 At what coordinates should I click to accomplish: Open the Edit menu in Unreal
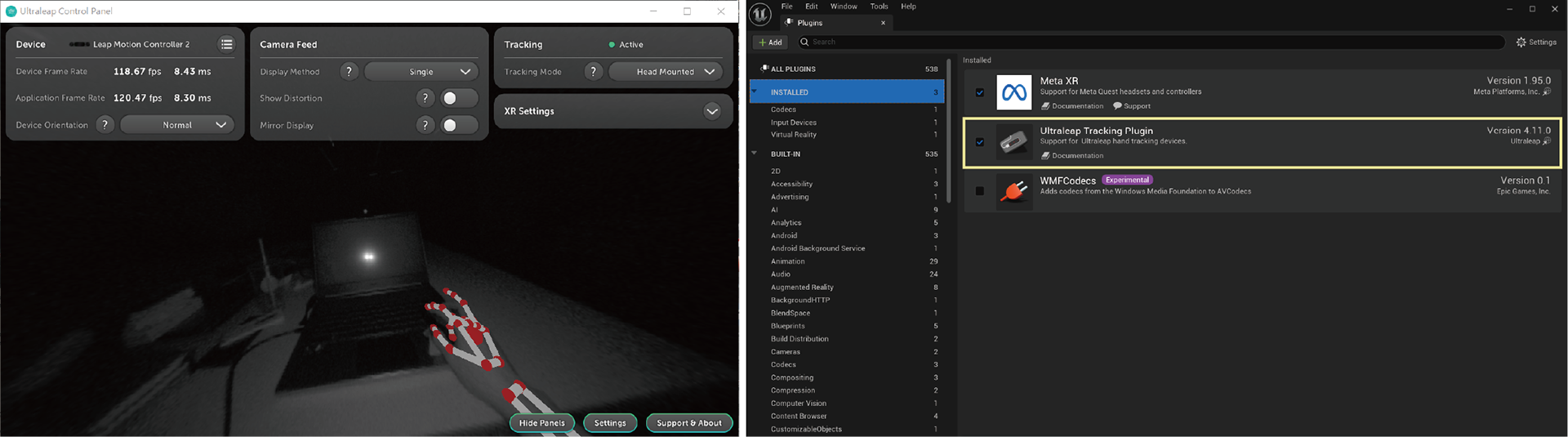(x=811, y=7)
